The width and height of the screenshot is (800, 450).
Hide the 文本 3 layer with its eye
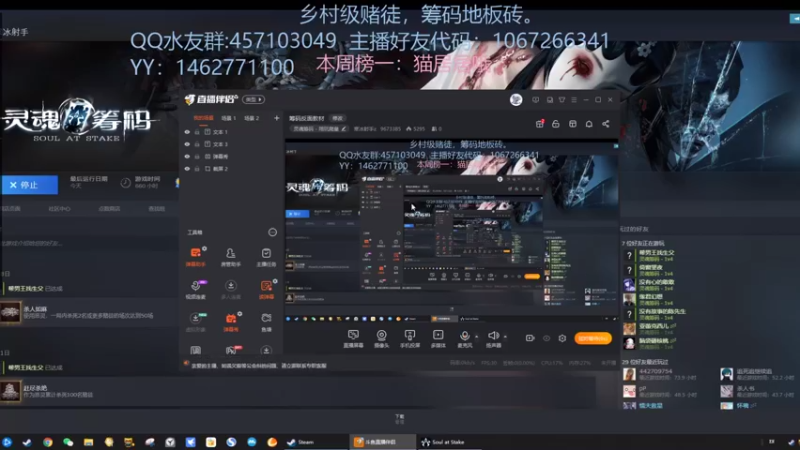click(187, 144)
